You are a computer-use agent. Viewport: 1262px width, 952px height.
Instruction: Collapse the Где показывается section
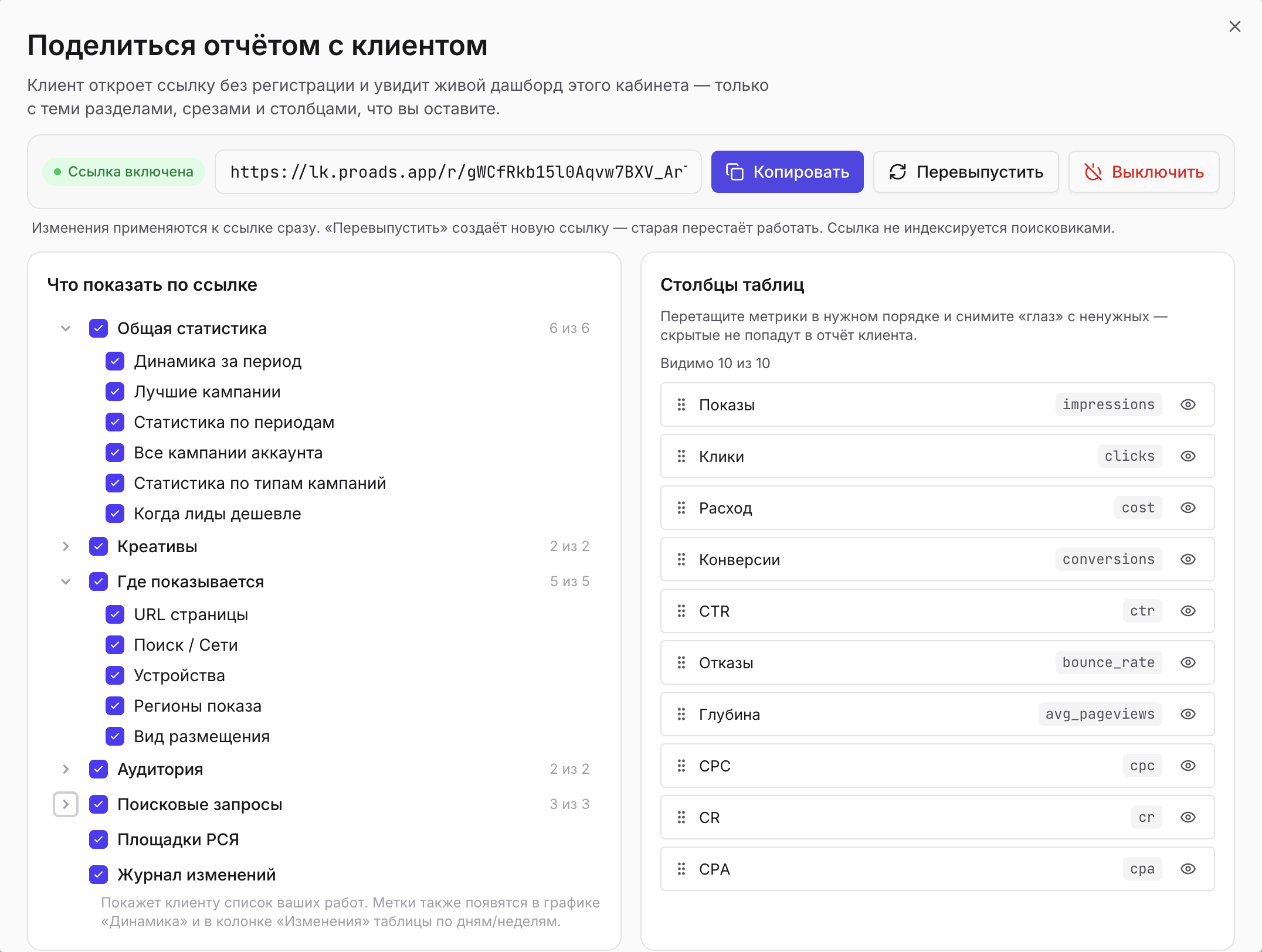(x=66, y=582)
